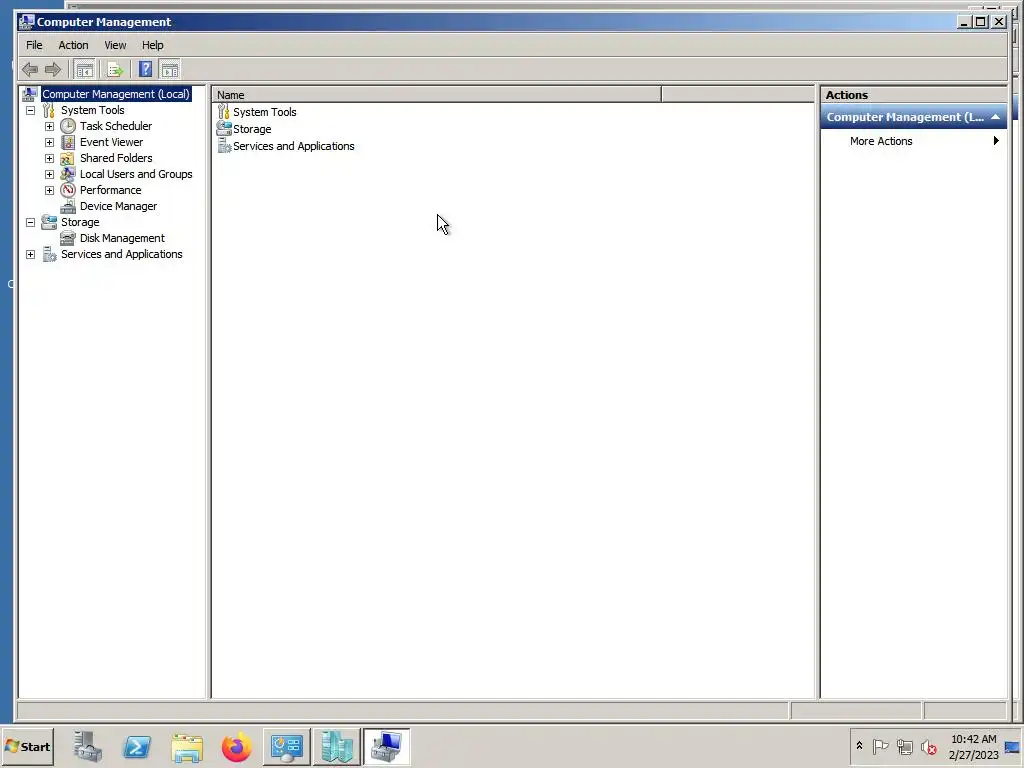Expand the Shared Folders node

pyautogui.click(x=49, y=158)
